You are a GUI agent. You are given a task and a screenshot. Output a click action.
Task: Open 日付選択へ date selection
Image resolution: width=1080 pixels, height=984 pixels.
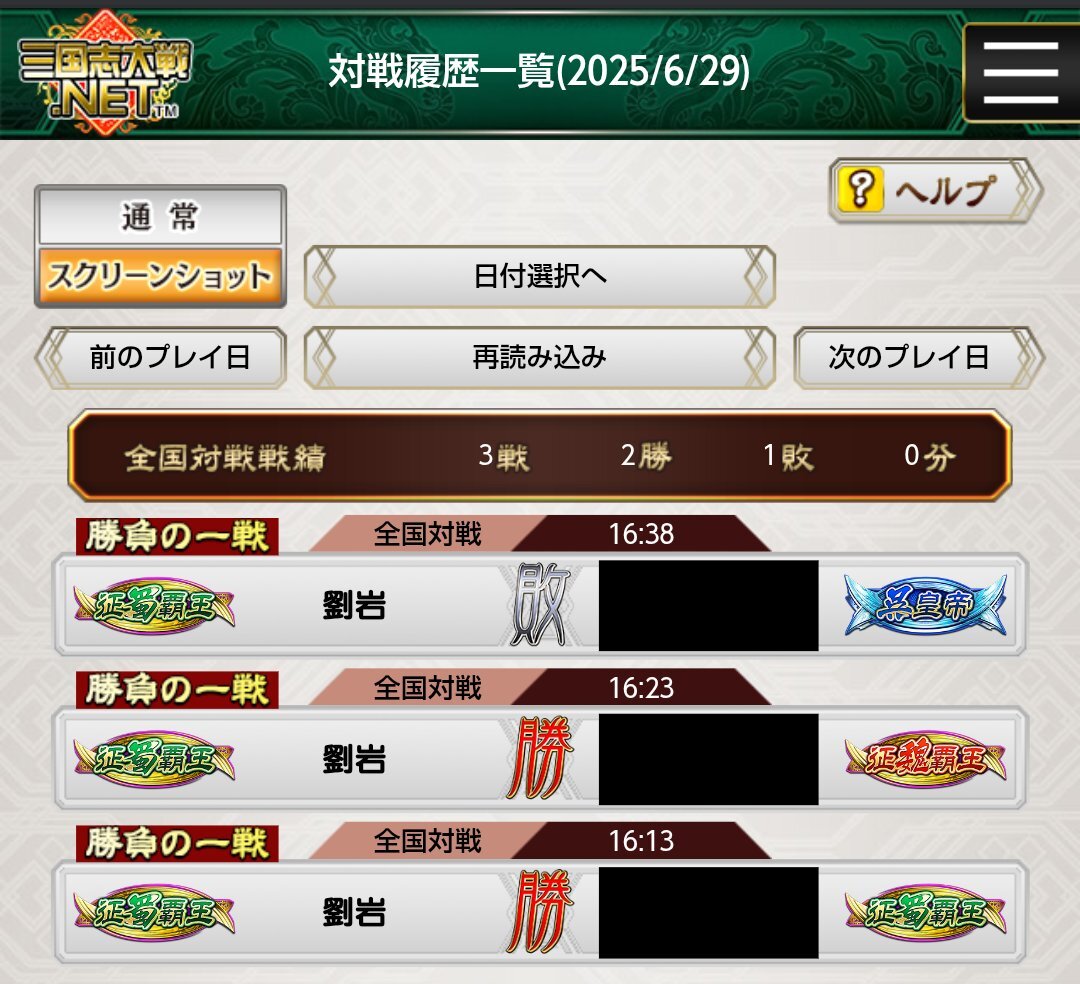coord(540,276)
